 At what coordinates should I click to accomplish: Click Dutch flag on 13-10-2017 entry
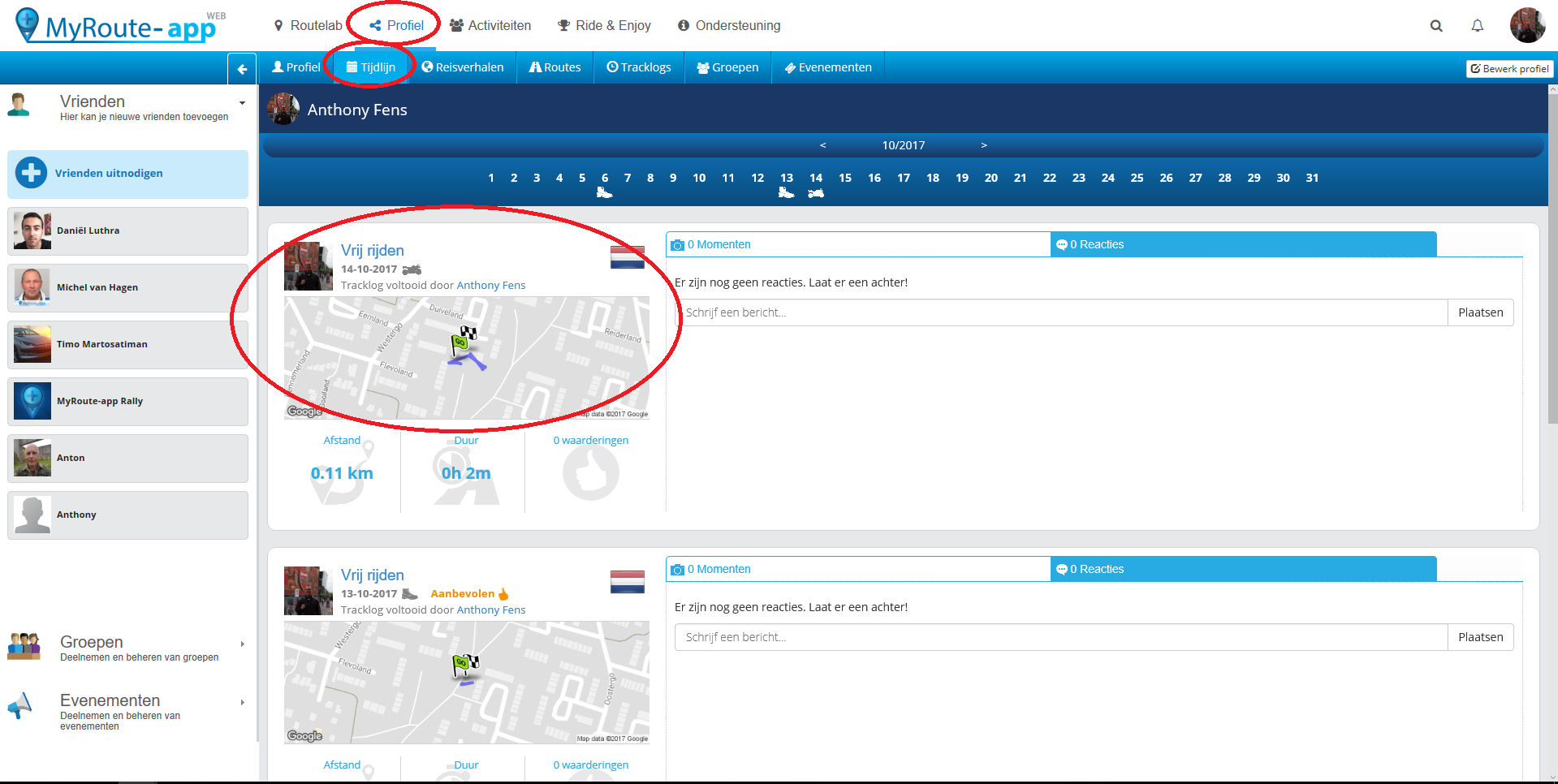point(628,582)
